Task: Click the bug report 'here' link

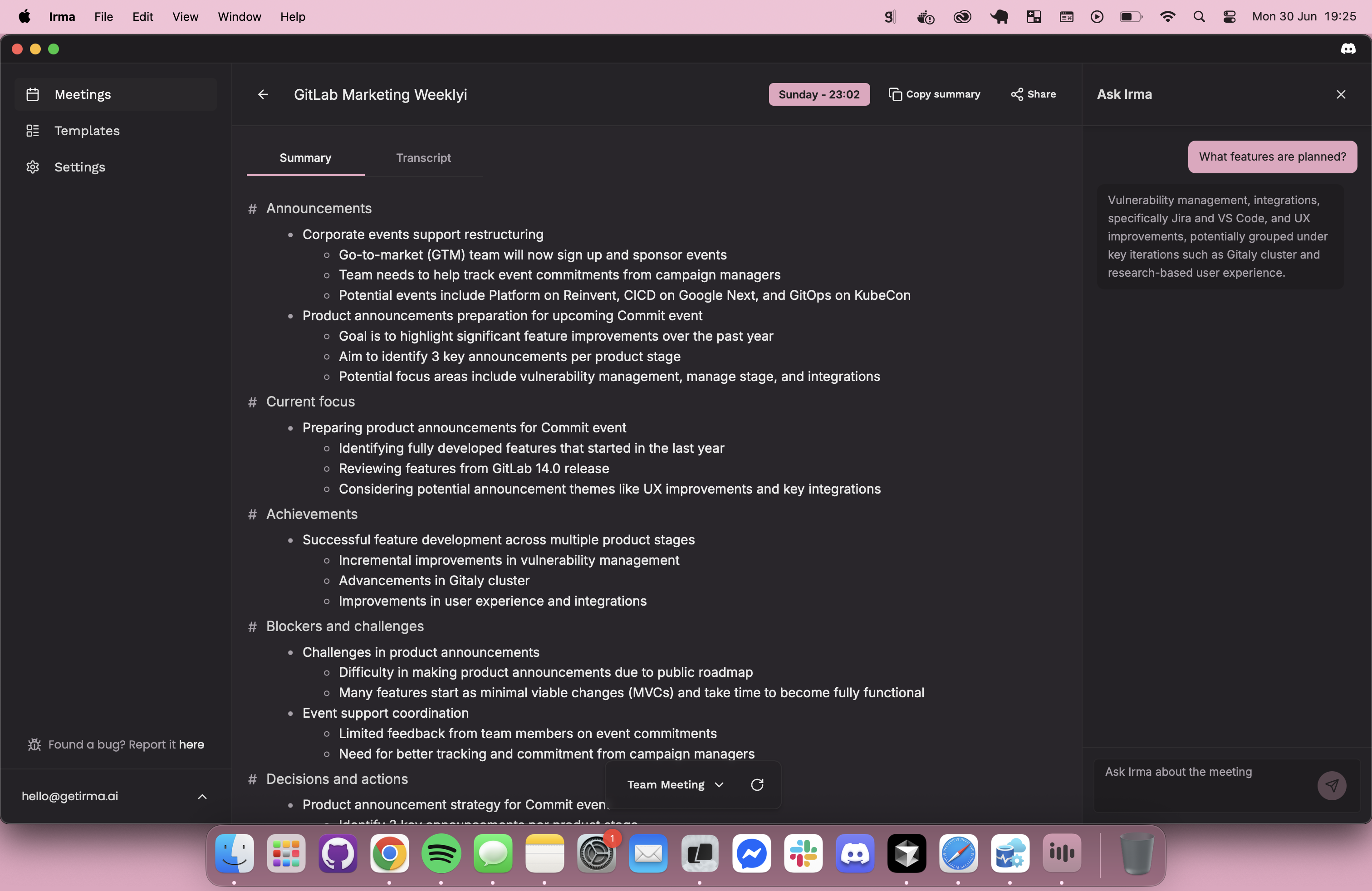Action: coord(191,744)
